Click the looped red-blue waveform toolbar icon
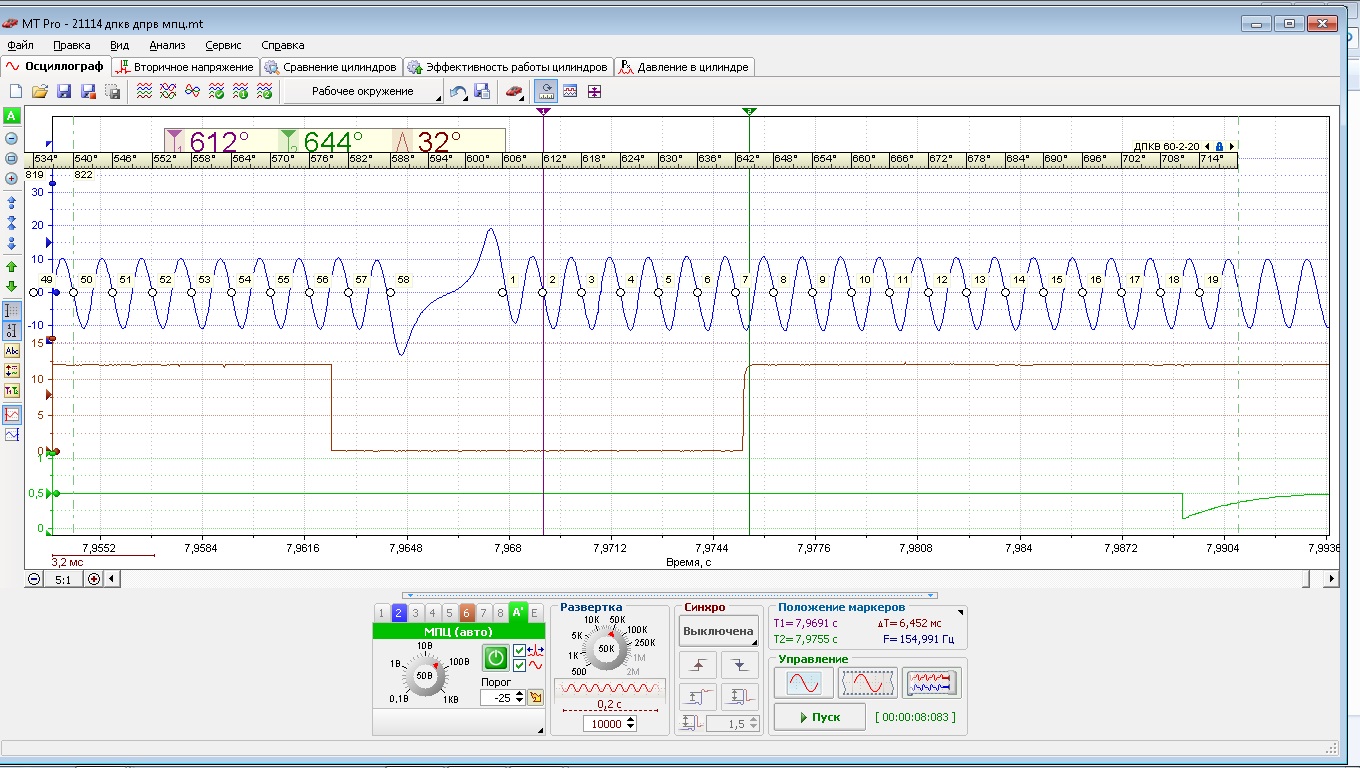This screenshot has width=1360, height=768. (192, 92)
